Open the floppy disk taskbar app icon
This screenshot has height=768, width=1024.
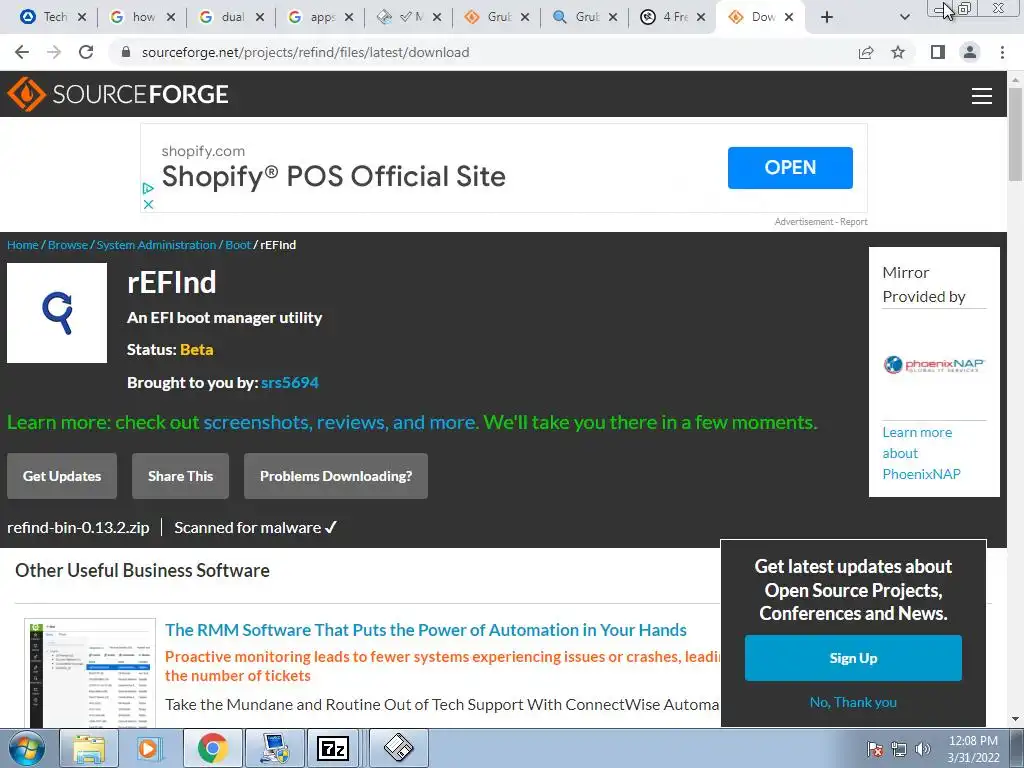pyautogui.click(x=398, y=748)
